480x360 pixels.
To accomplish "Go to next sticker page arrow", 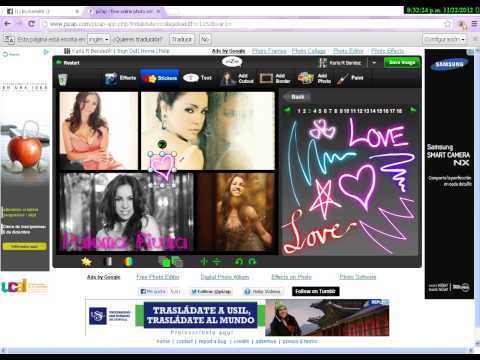I will tap(413, 110).
